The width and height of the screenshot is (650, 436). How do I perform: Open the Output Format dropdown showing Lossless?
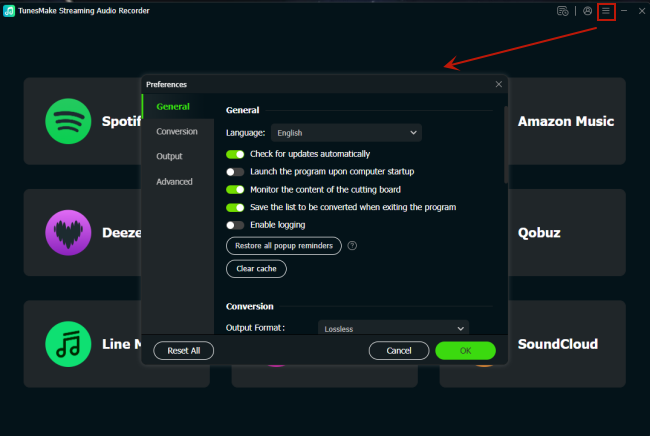pyautogui.click(x=393, y=327)
